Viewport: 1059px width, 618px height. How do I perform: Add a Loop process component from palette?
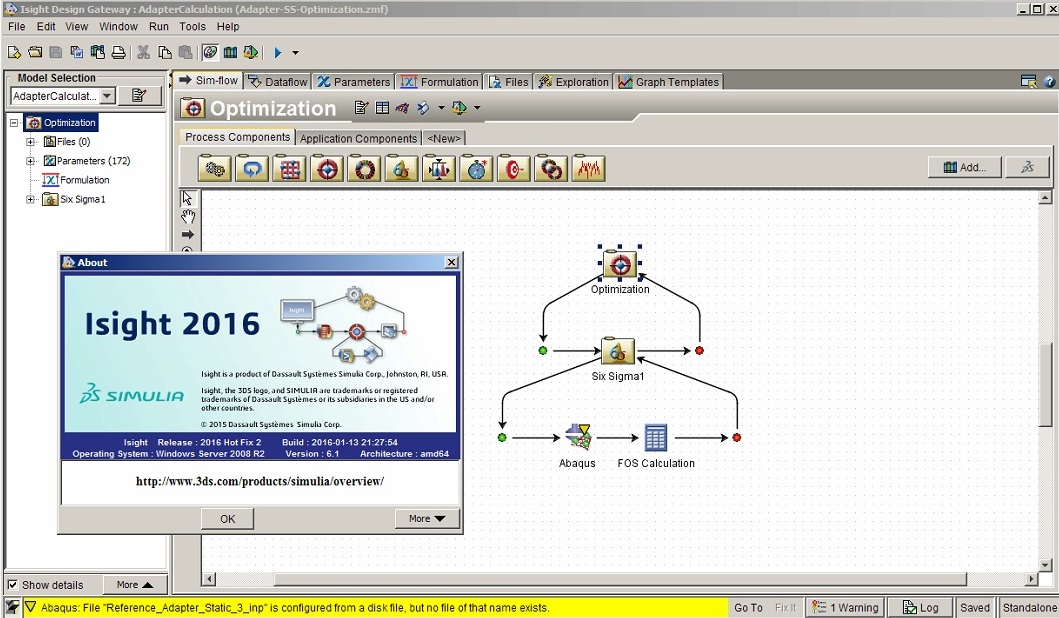click(252, 168)
